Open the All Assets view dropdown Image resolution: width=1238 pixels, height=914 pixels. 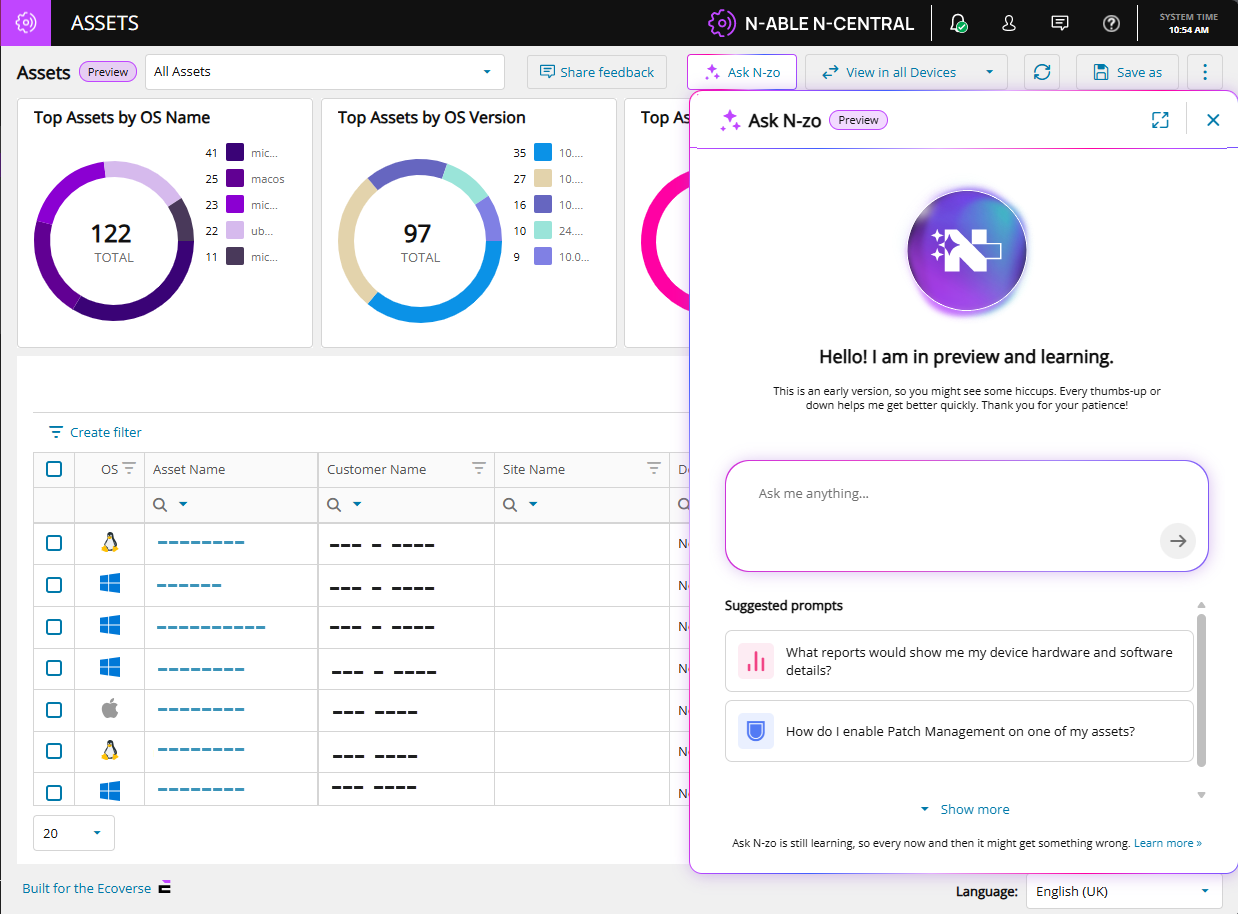click(324, 72)
